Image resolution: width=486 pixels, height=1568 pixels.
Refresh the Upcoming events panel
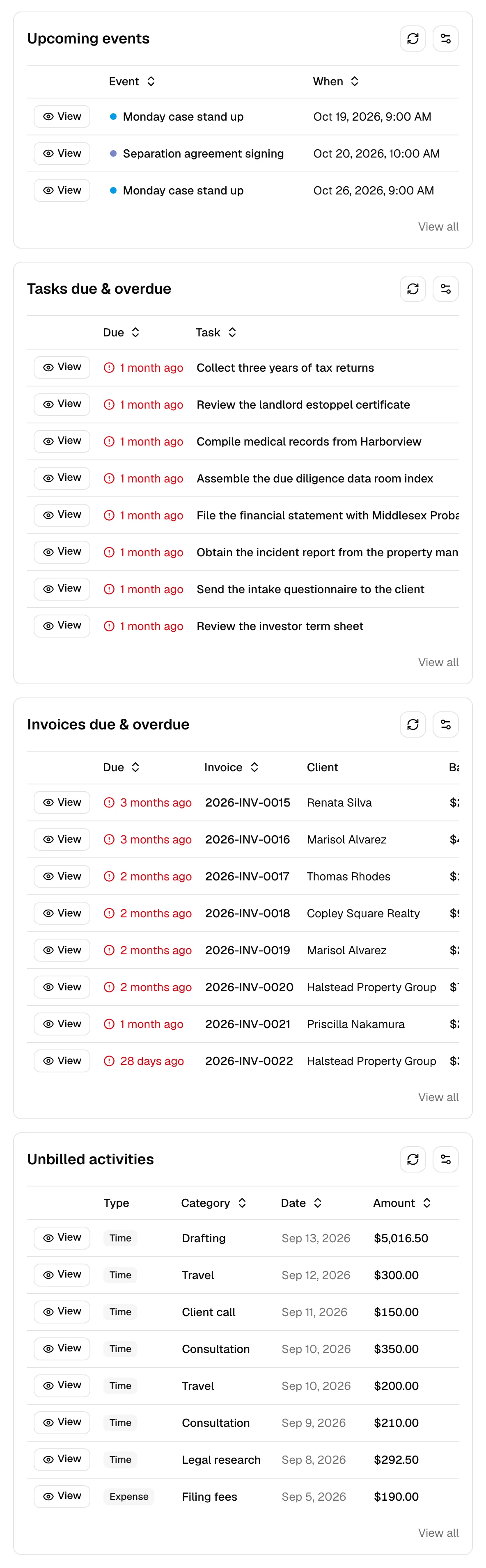pyautogui.click(x=412, y=38)
